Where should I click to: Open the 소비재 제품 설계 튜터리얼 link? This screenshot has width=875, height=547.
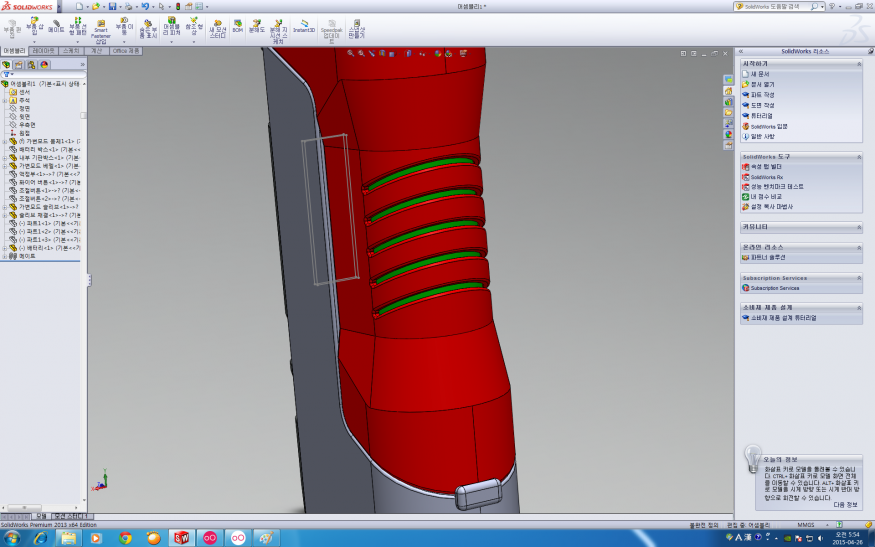783,318
